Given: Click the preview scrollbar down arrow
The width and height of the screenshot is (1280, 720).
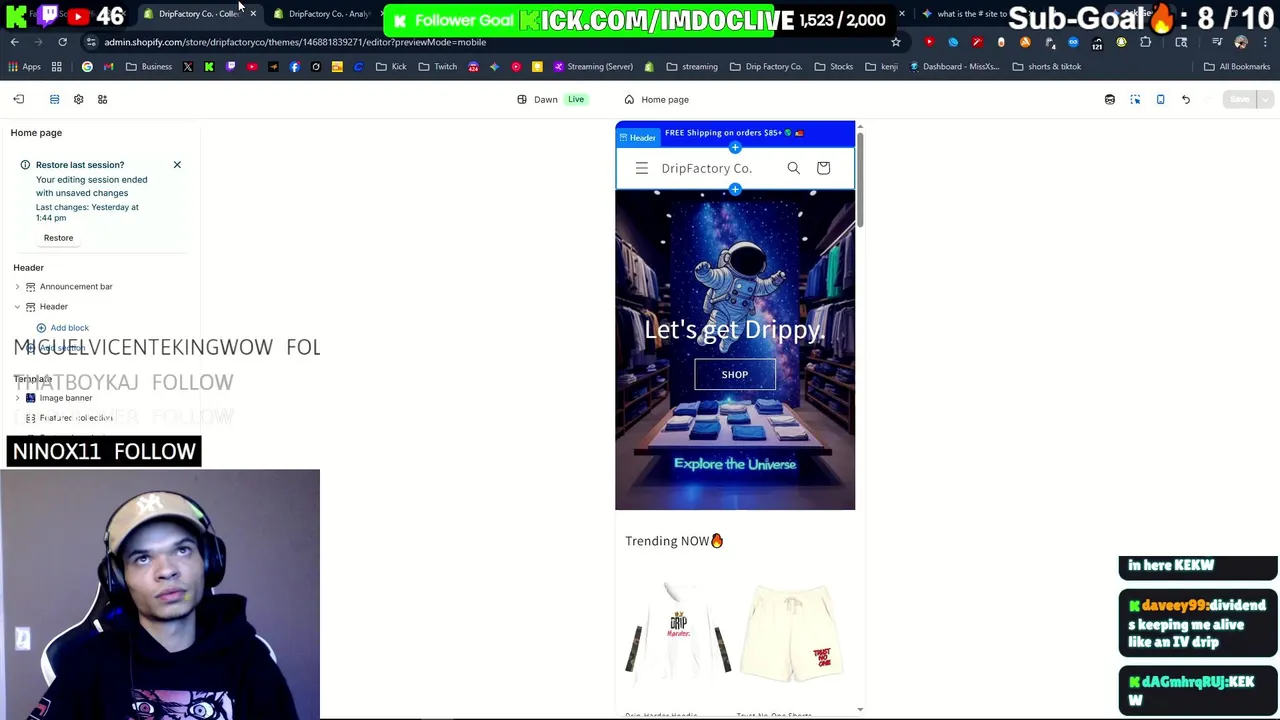Looking at the screenshot, I should [860, 709].
